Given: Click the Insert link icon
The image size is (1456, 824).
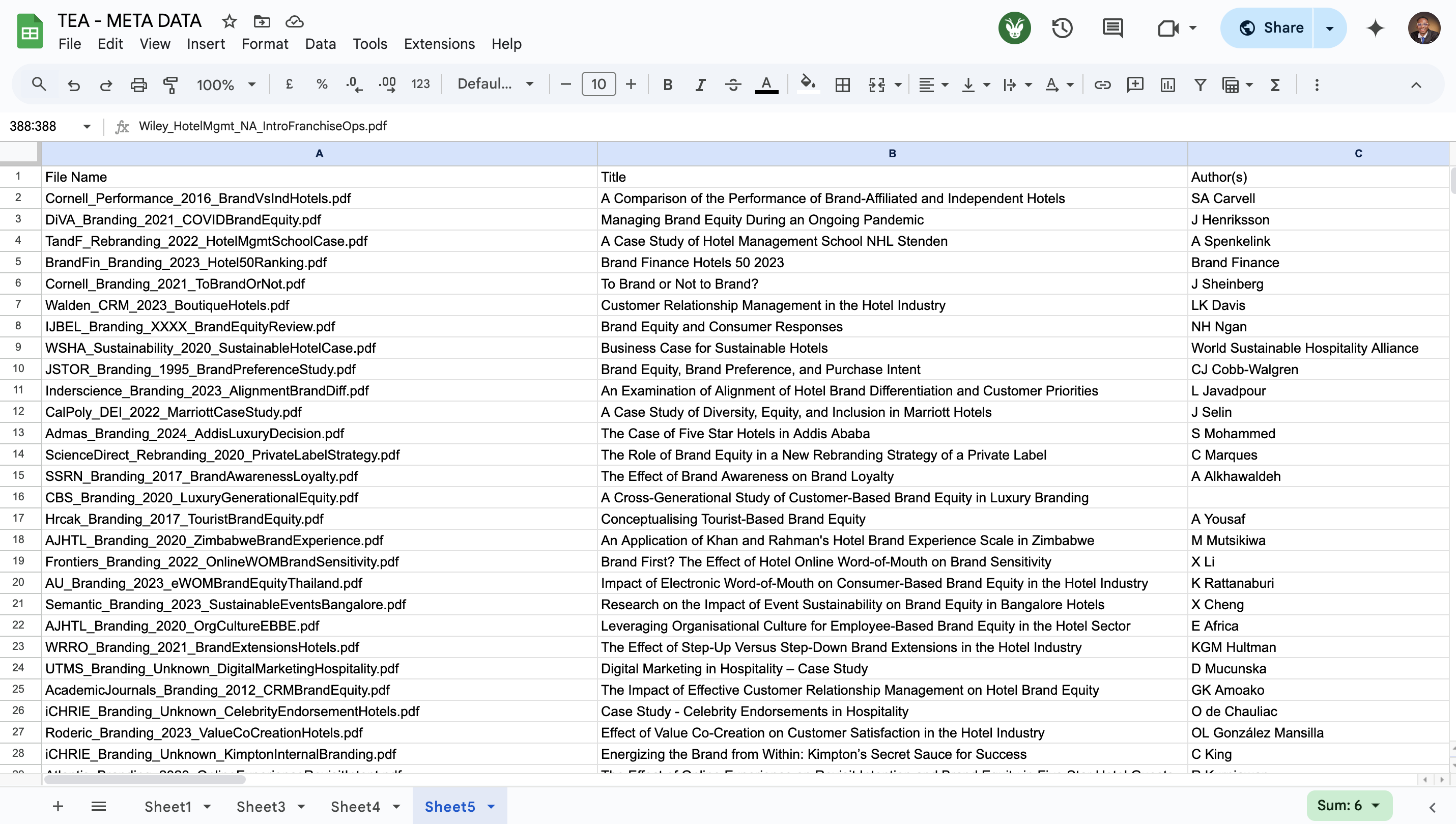Looking at the screenshot, I should click(1102, 84).
